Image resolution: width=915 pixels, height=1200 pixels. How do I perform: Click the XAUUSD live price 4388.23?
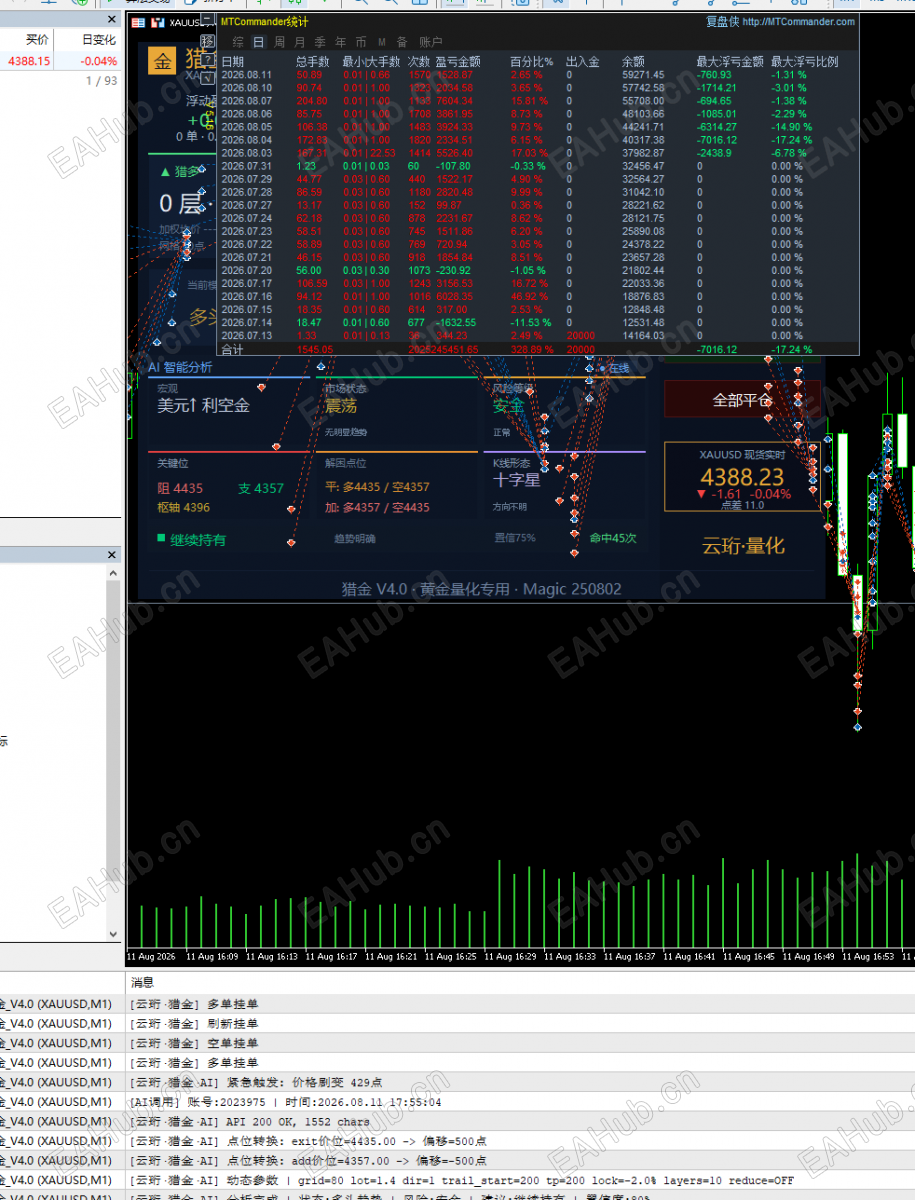coord(742,478)
